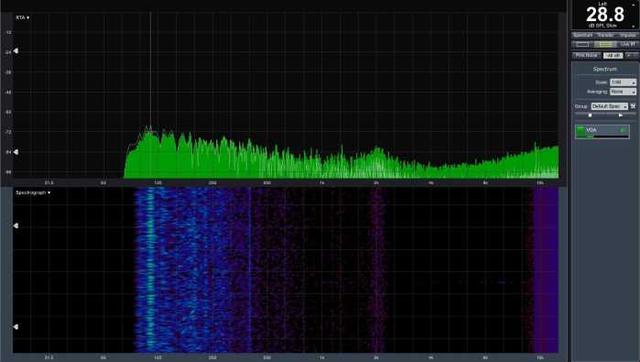This screenshot has height=362, width=640.
Task: Open the Averaging dropdown
Action: tap(623, 92)
